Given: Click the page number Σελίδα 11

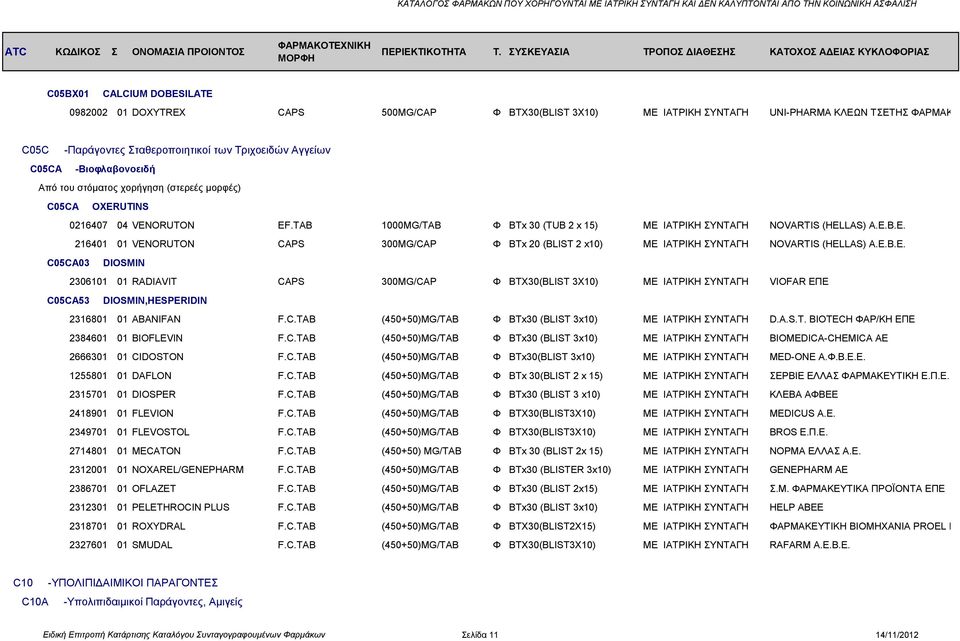Looking at the screenshot, I should pyautogui.click(x=480, y=635).
